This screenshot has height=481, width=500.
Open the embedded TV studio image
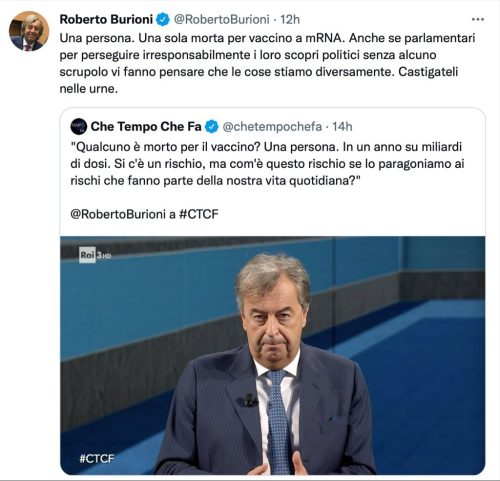pos(273,355)
